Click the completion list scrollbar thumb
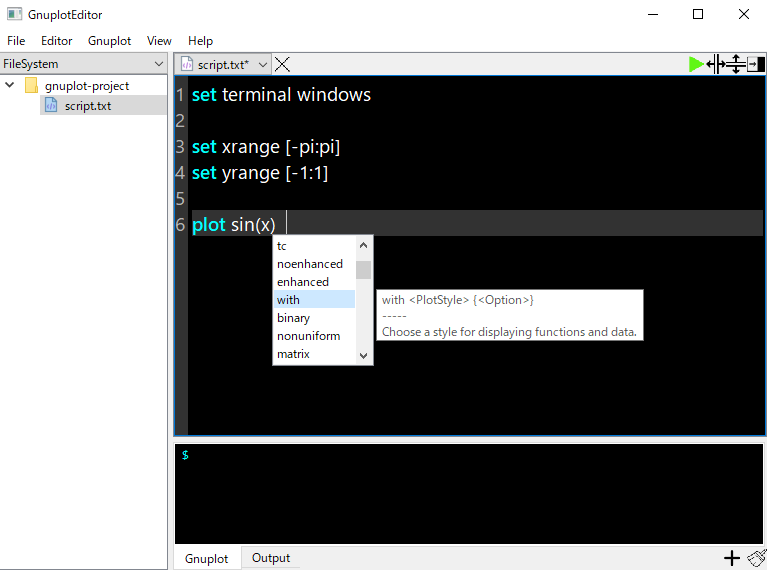Image resolution: width=767 pixels, height=570 pixels. (363, 270)
